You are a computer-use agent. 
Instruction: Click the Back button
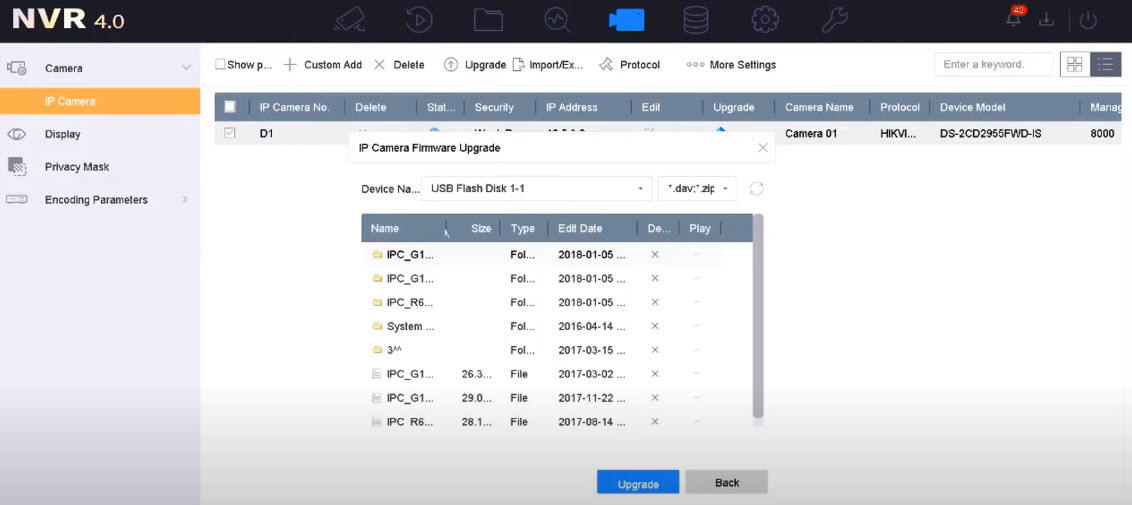(x=727, y=483)
